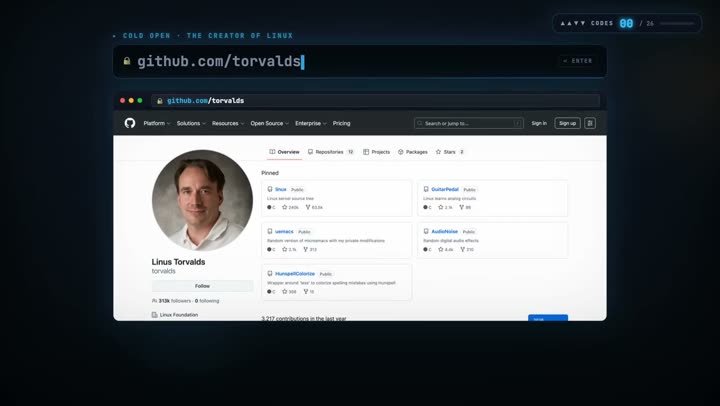This screenshot has width=720, height=406.
Task: Expand the Enterprise menu
Action: pyautogui.click(x=311, y=123)
